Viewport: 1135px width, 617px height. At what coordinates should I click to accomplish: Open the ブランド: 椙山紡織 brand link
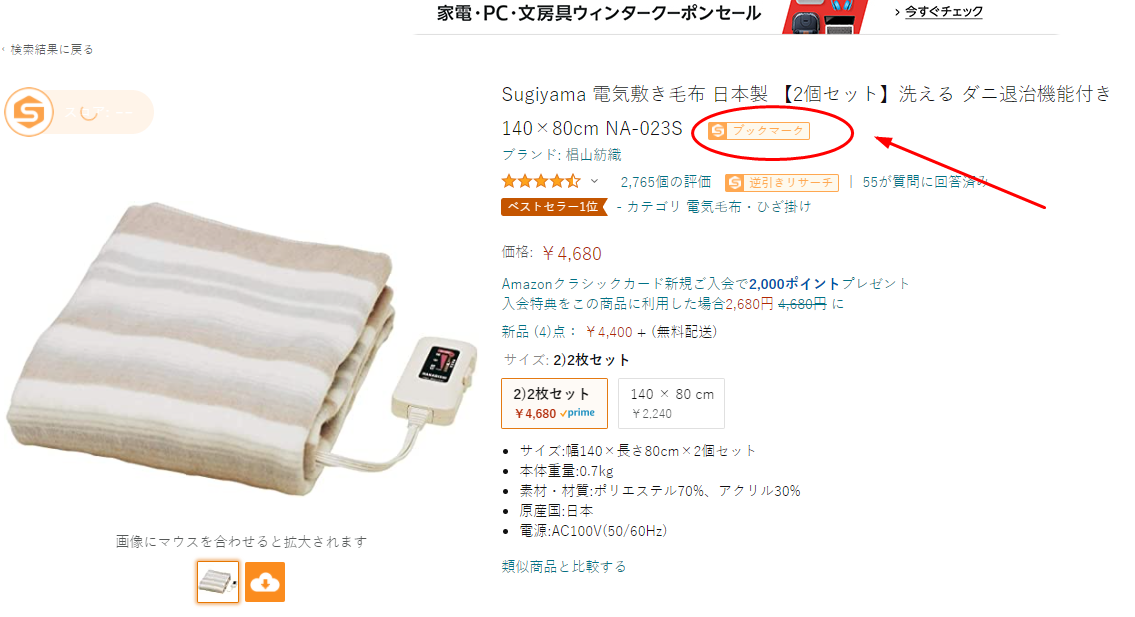[562, 155]
